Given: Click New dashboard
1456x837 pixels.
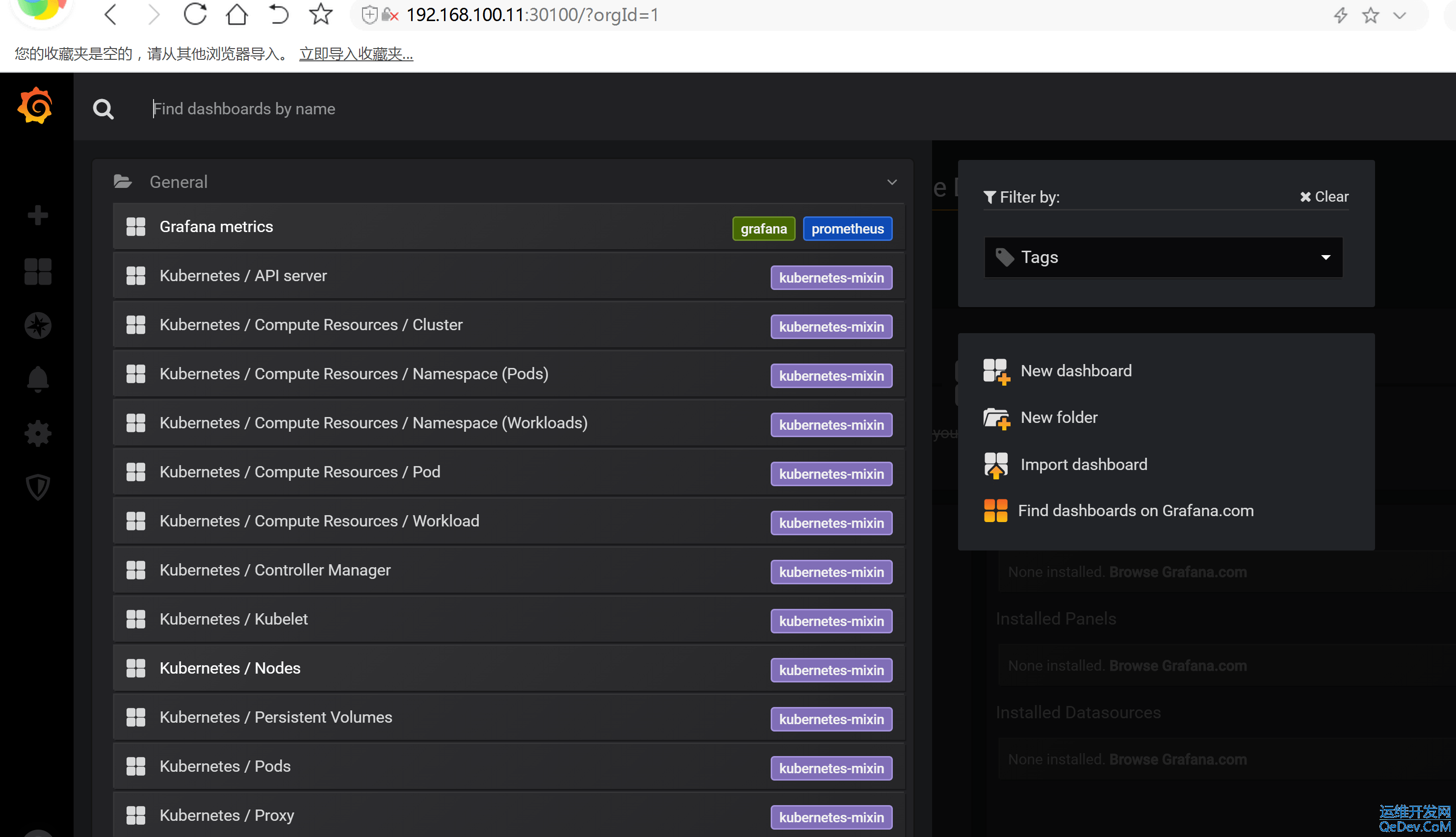Looking at the screenshot, I should point(1076,371).
